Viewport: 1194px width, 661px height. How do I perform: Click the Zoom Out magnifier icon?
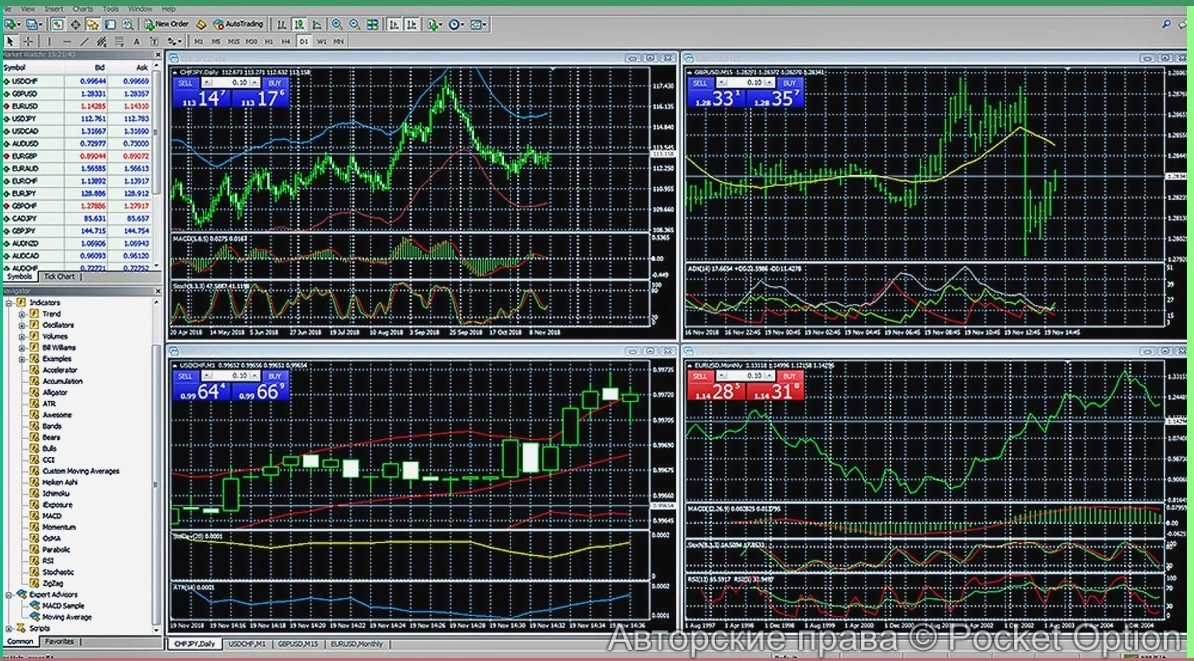[354, 23]
